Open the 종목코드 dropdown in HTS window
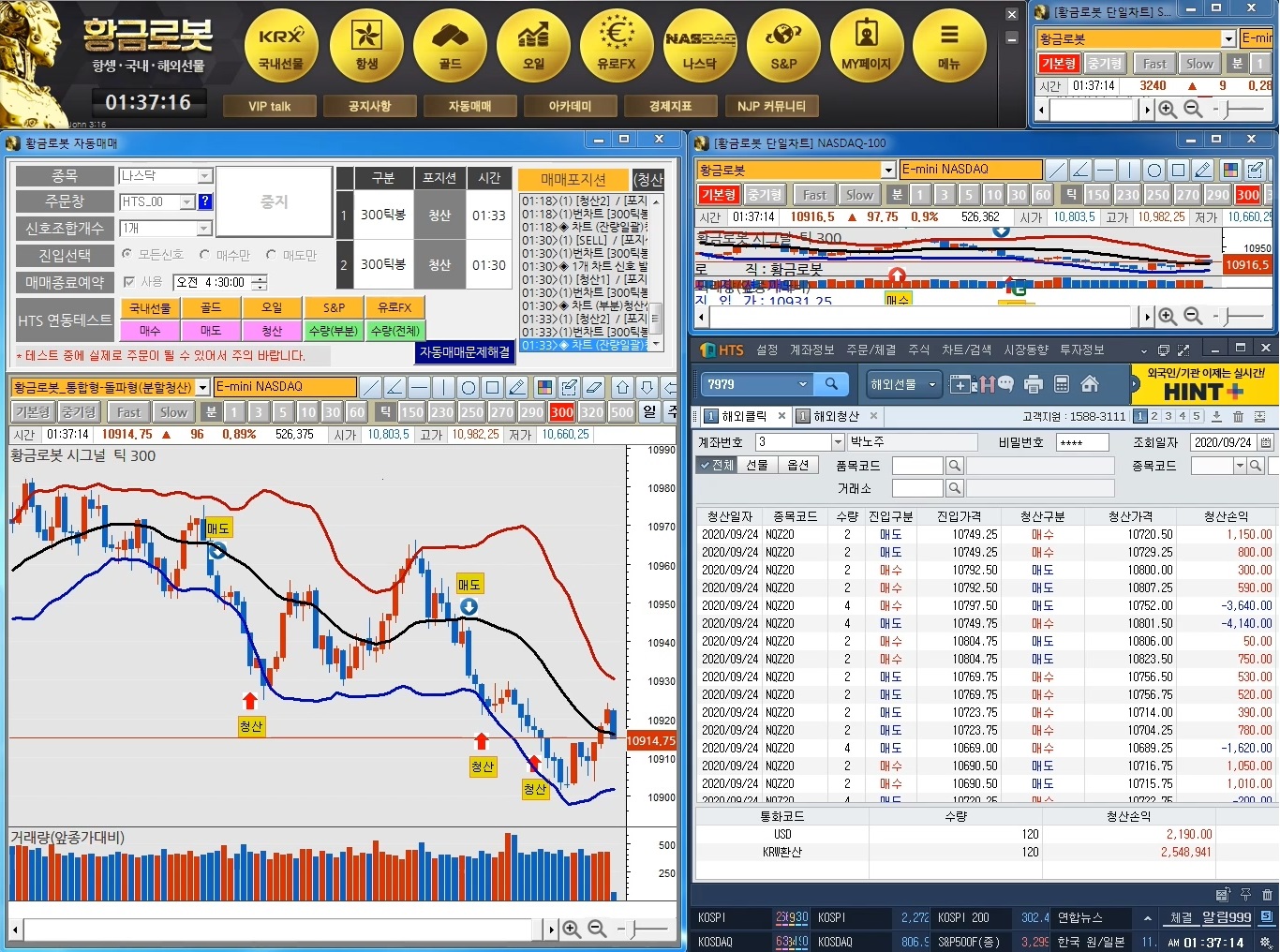Viewport: 1280px width, 952px height. coord(1240,466)
